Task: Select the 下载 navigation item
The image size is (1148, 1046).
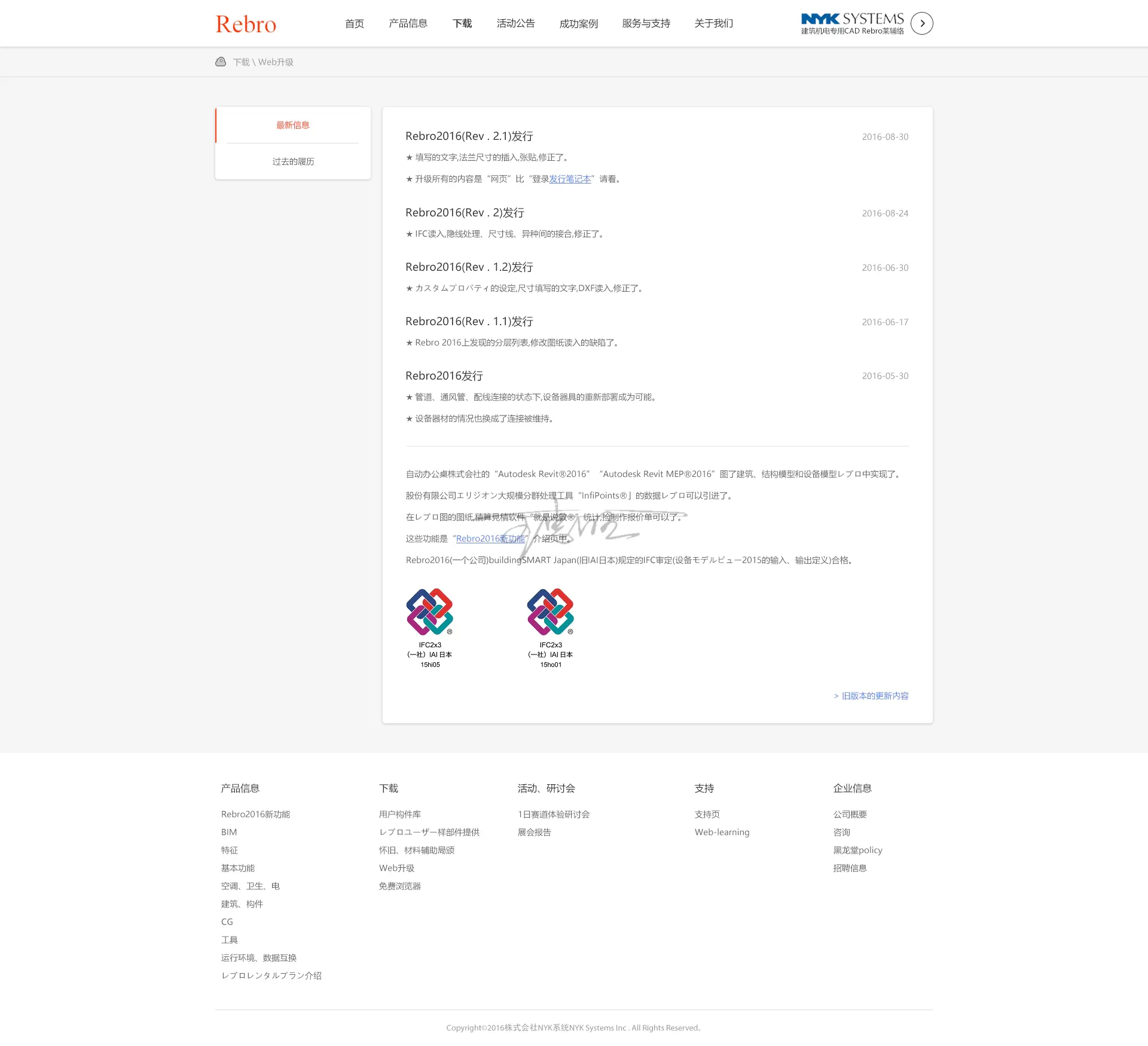Action: (x=462, y=23)
